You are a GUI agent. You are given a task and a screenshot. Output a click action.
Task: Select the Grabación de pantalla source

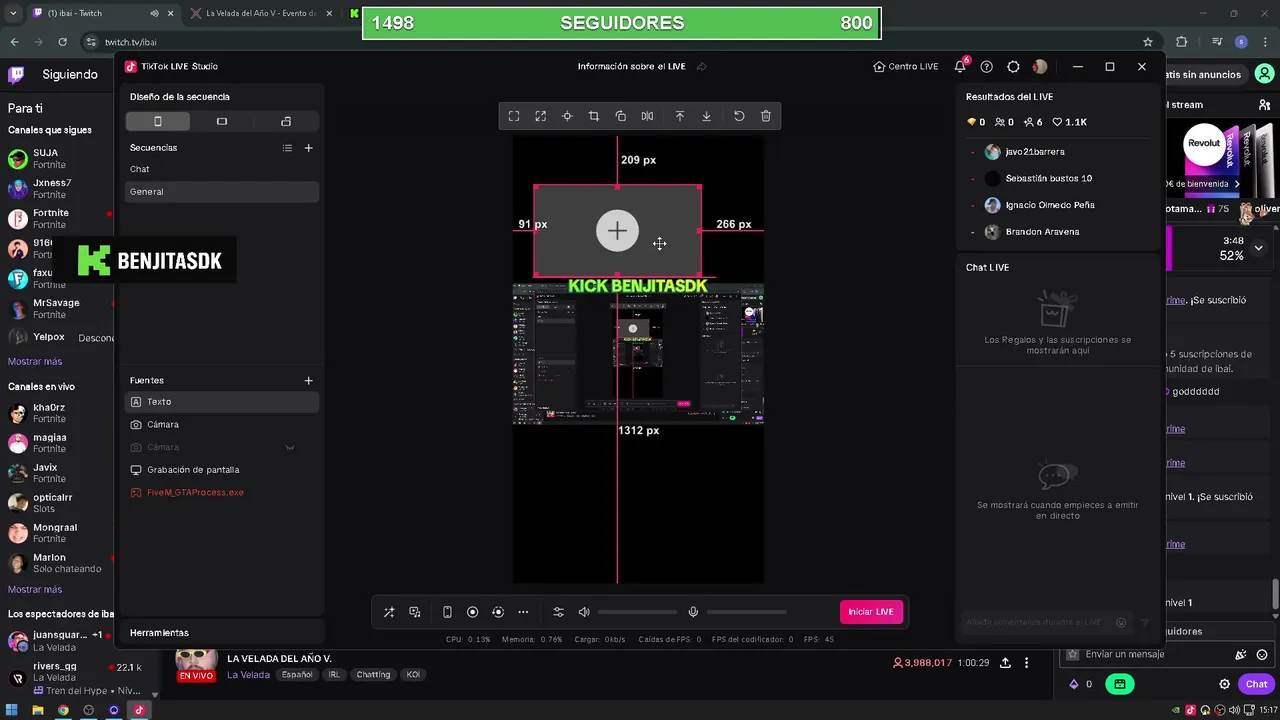pos(222,470)
